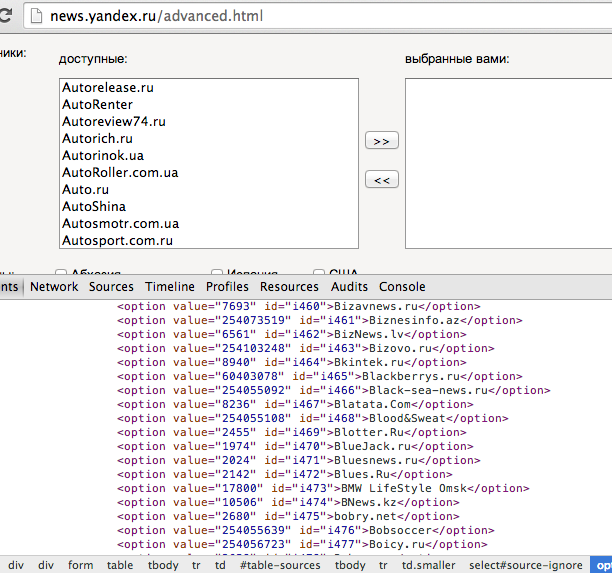
Task: Click the #table-sources breadcrumb
Action: pos(280,566)
